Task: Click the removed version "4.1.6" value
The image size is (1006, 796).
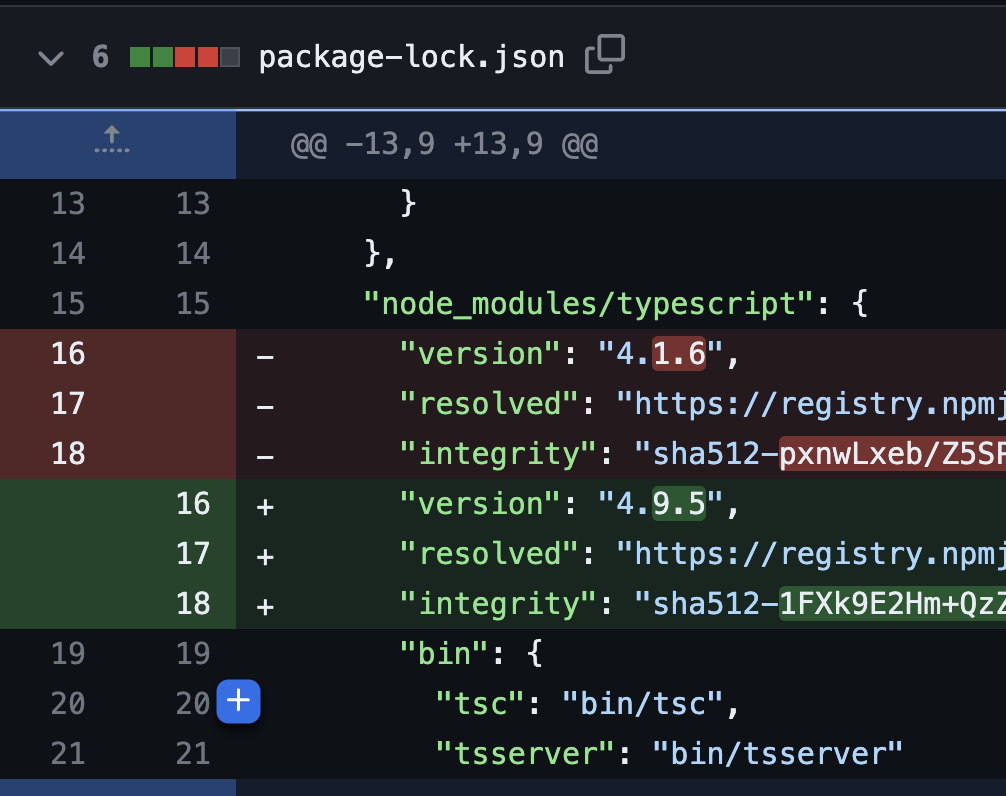Action: click(661, 353)
